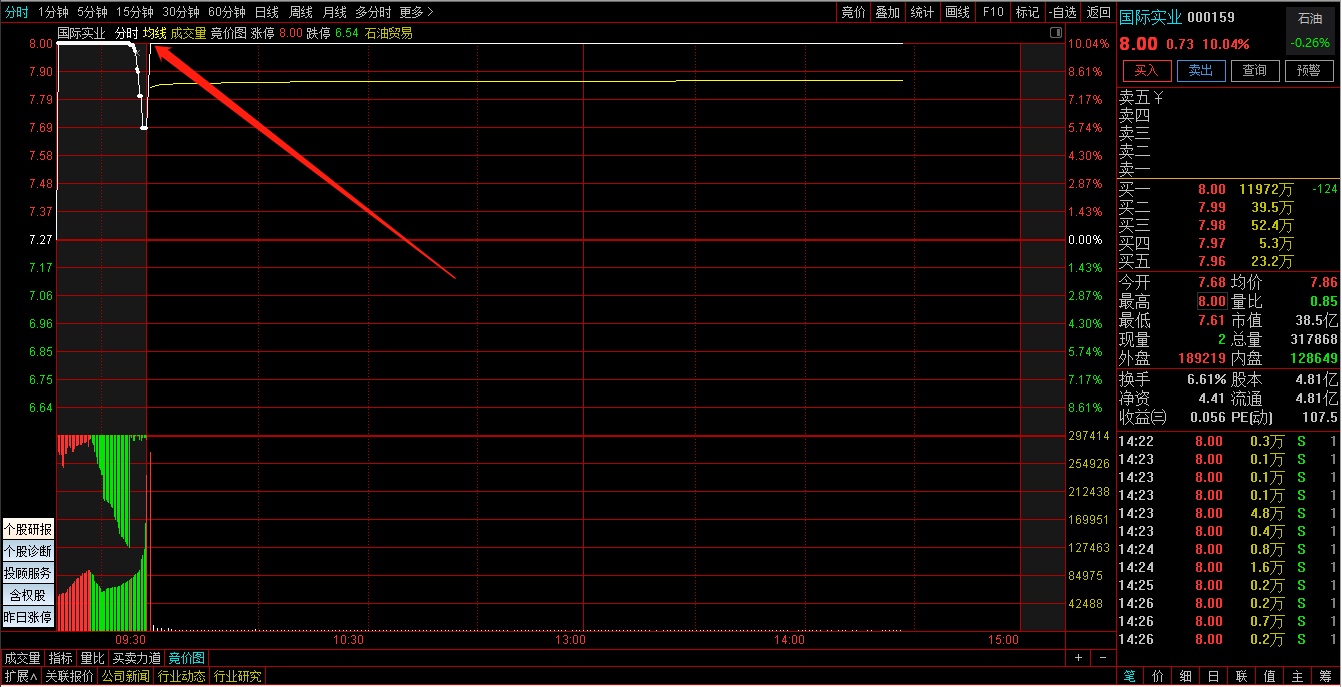The width and height of the screenshot is (1342, 687).
Task: Open the 公司新闻 tab
Action: point(126,676)
